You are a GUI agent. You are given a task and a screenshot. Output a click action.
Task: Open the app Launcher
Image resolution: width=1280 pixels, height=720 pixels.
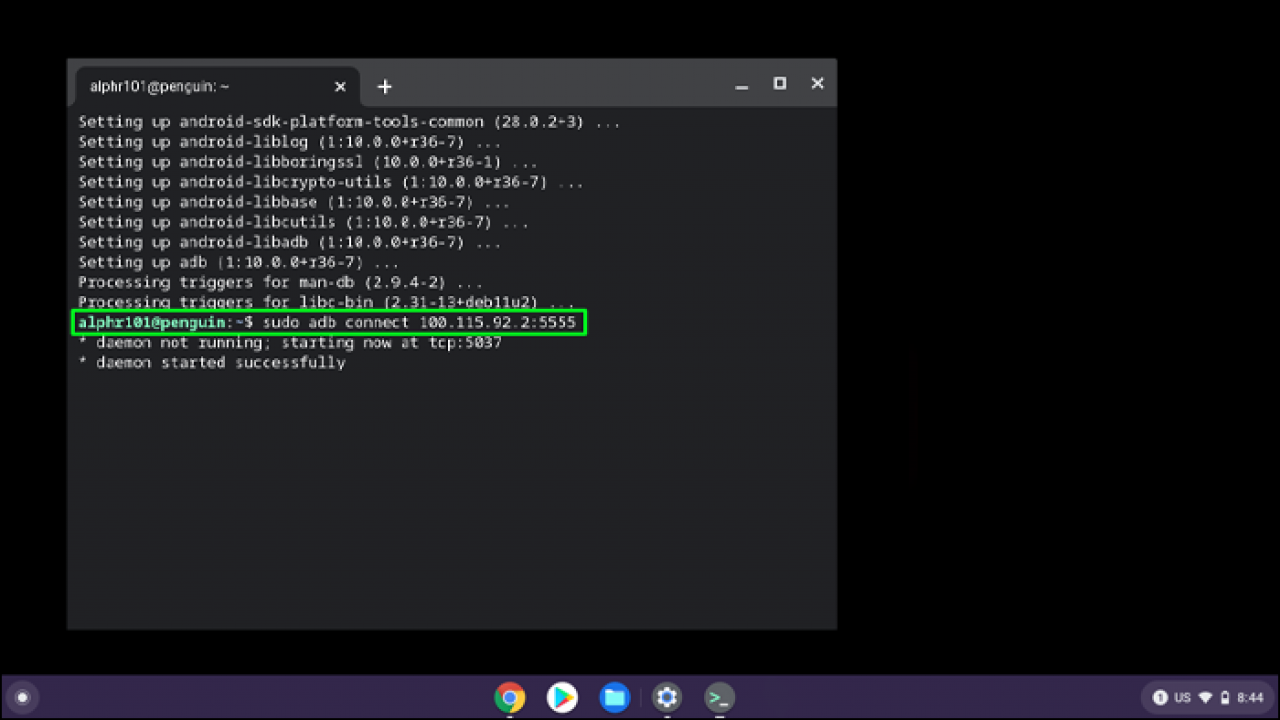(x=22, y=697)
